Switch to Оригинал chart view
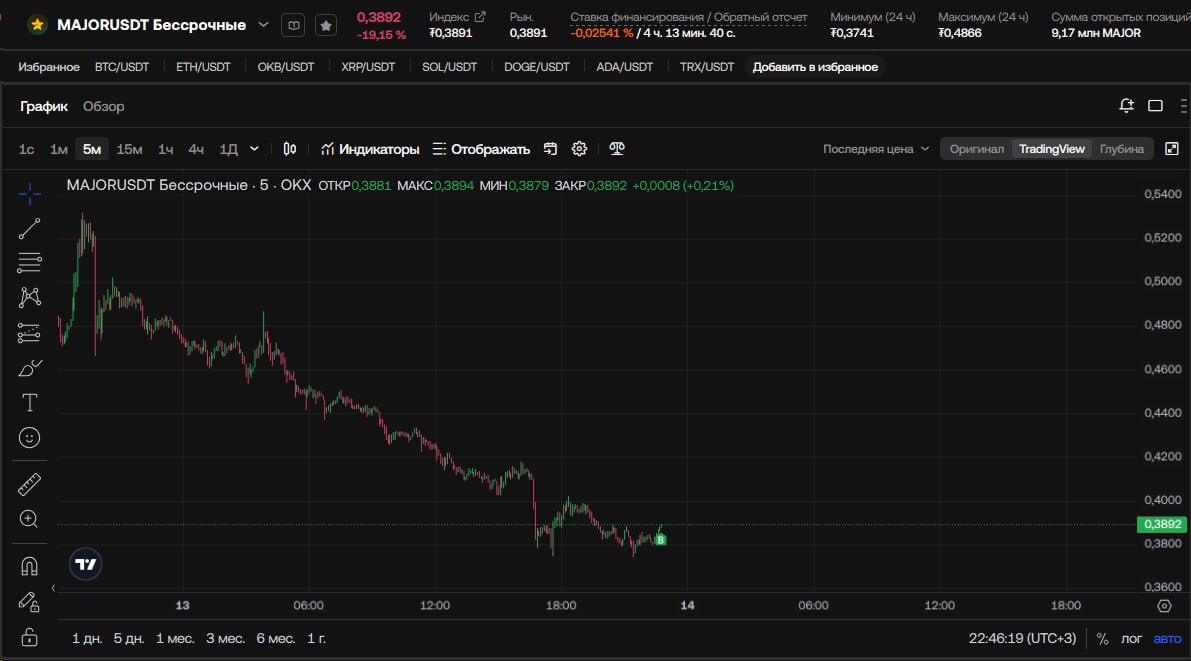Screen dimensions: 1191x661 (977, 149)
